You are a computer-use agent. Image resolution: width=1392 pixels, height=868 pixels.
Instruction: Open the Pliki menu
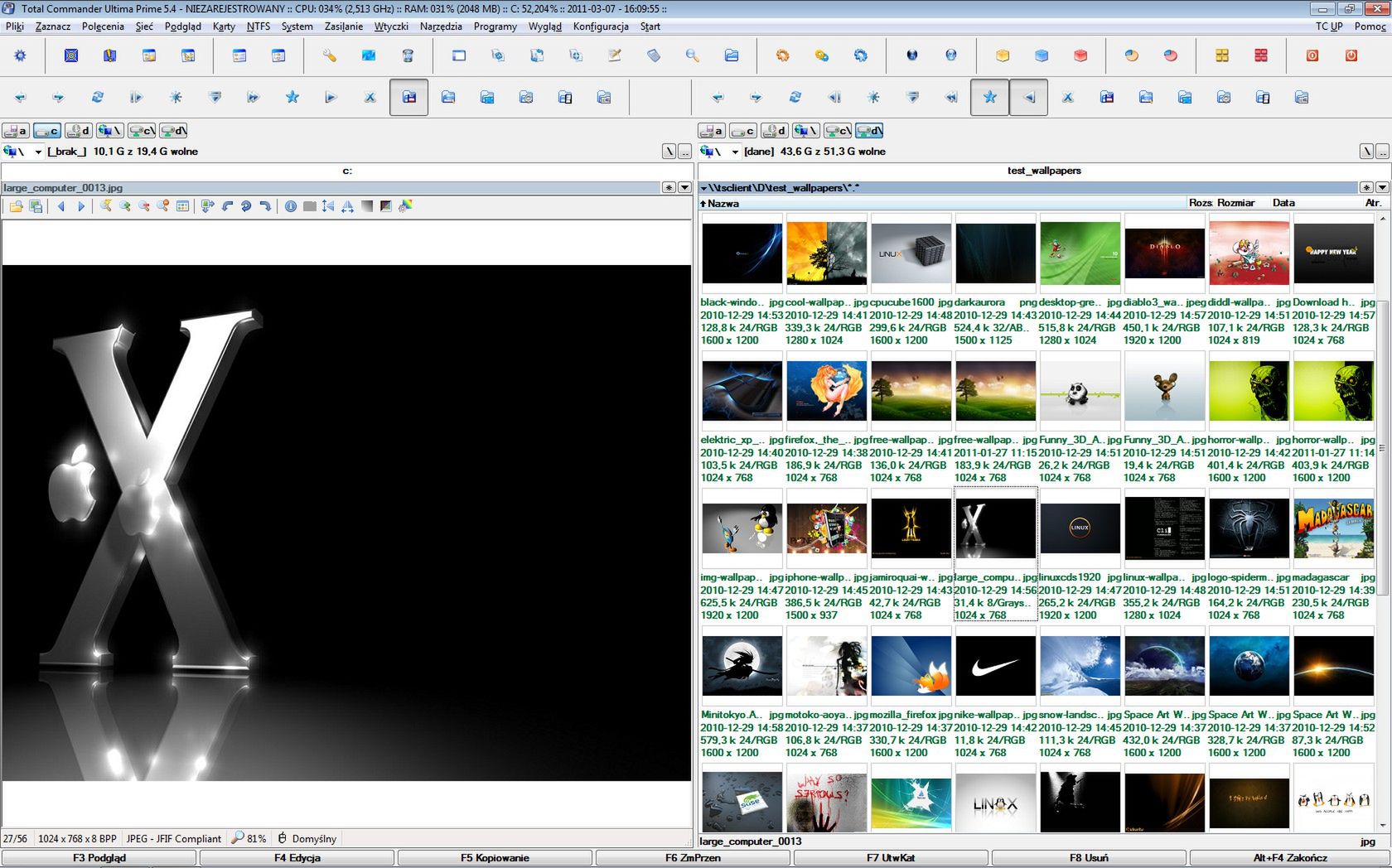point(15,27)
